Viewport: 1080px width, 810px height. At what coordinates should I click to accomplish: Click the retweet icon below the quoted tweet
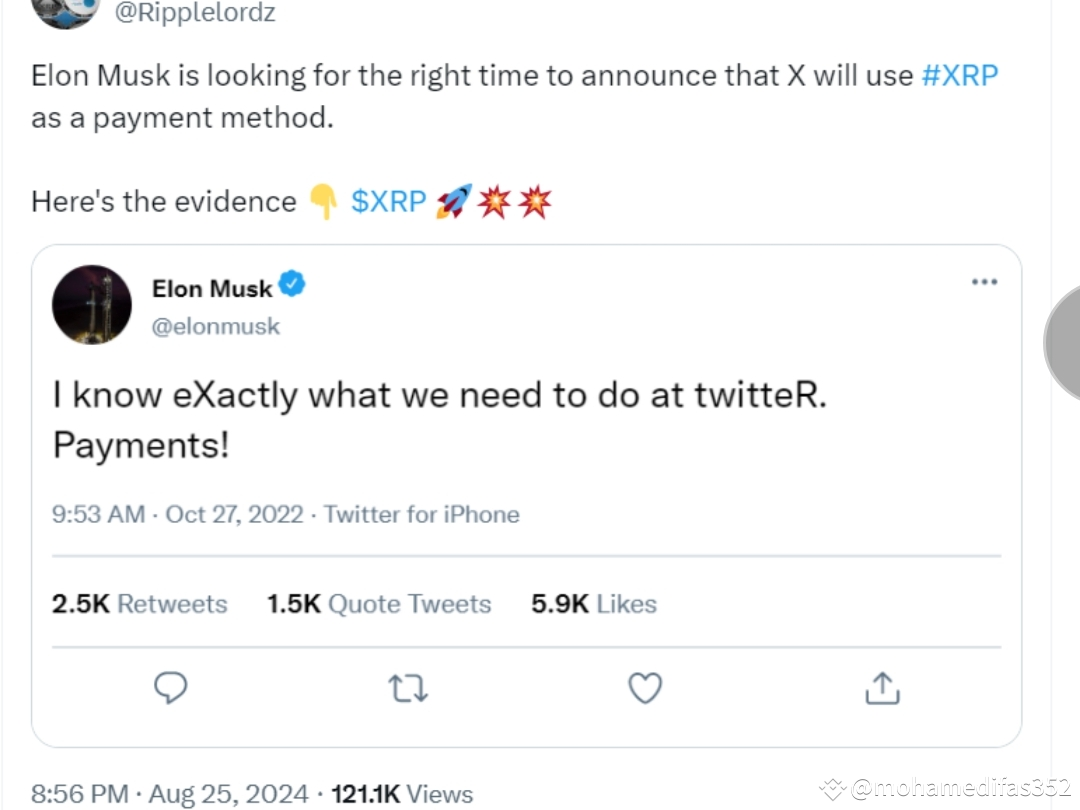tap(408, 688)
